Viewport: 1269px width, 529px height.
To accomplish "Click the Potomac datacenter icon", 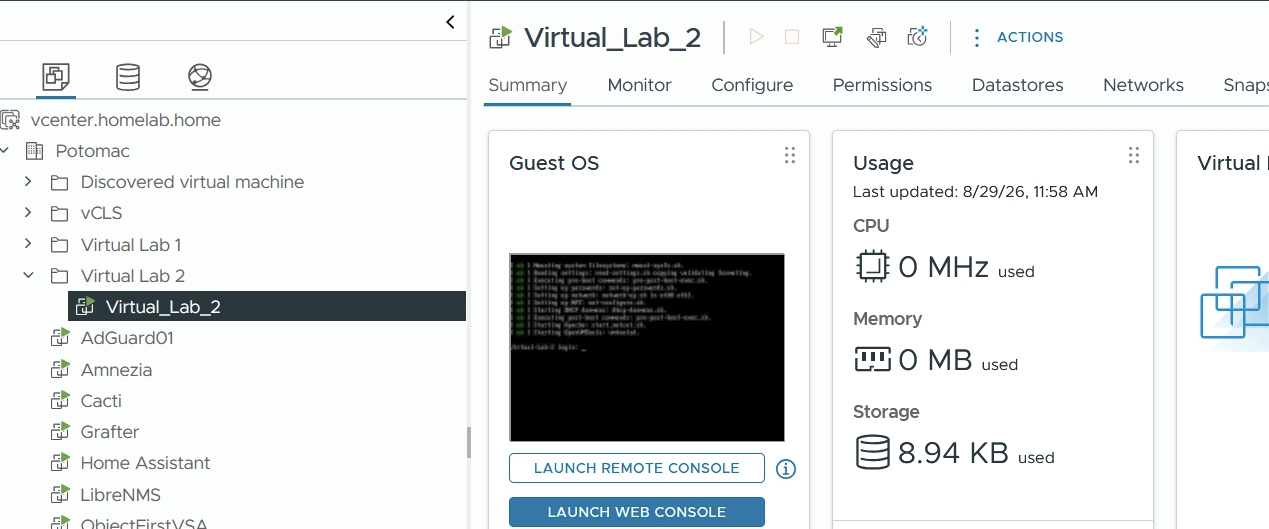I will 35,151.
